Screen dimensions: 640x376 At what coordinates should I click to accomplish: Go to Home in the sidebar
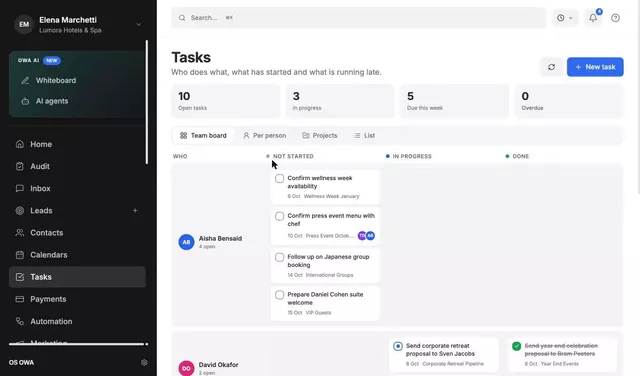[x=77, y=144]
